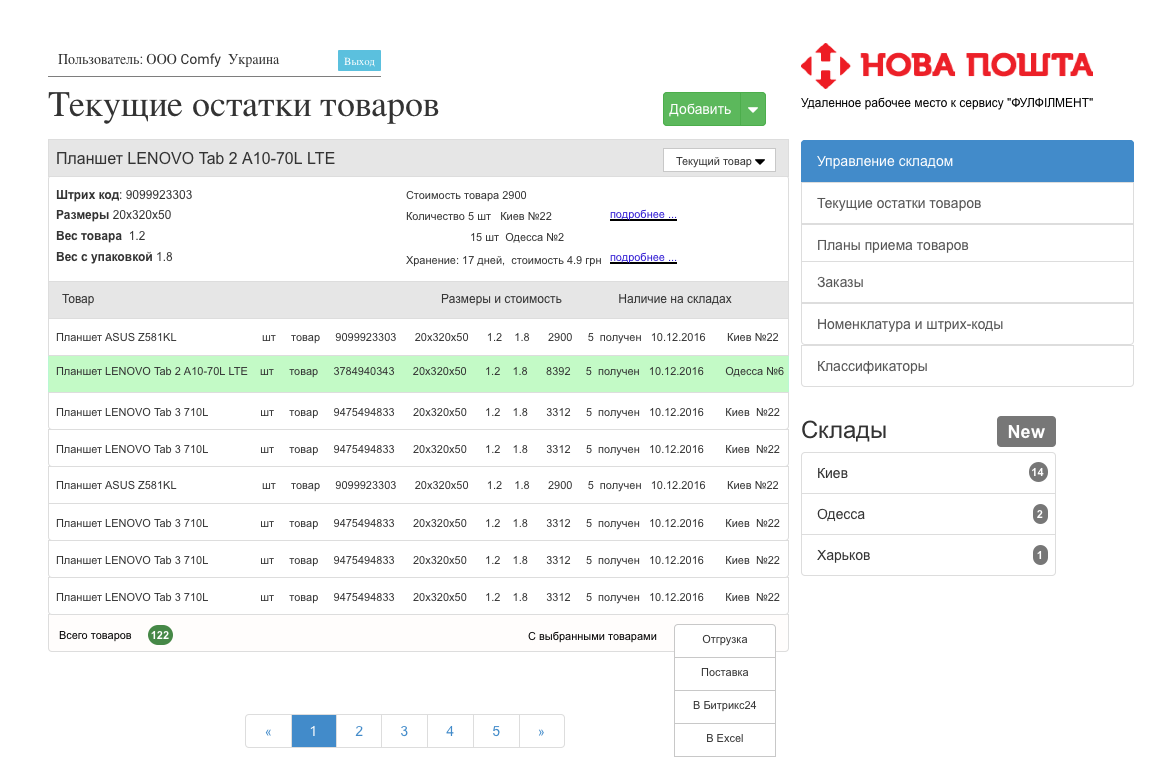Open подробнее link next to storage cost
Viewport: 1165px width, 768px height.
click(643, 258)
